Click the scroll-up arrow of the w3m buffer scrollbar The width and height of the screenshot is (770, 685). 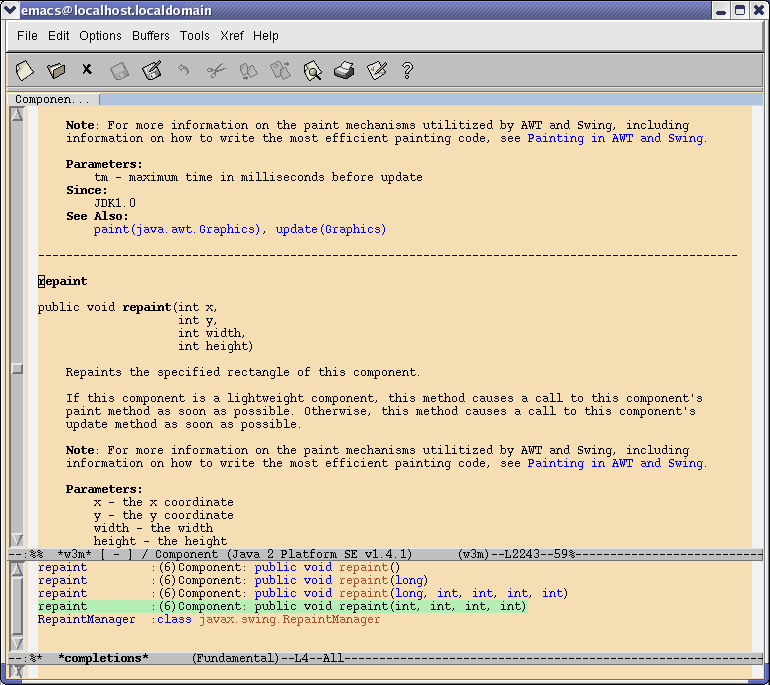point(17,114)
